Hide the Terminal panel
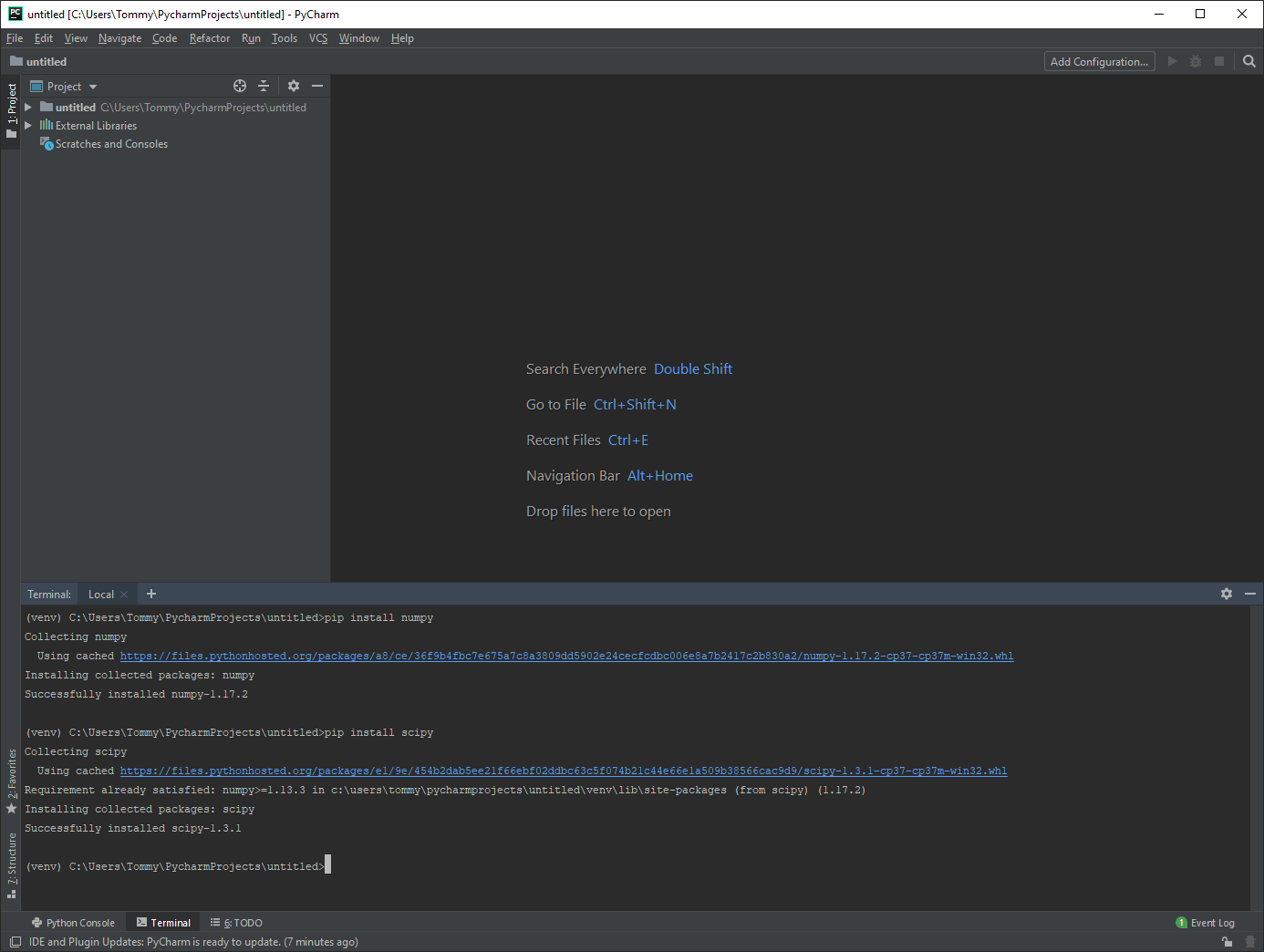 pos(1250,593)
